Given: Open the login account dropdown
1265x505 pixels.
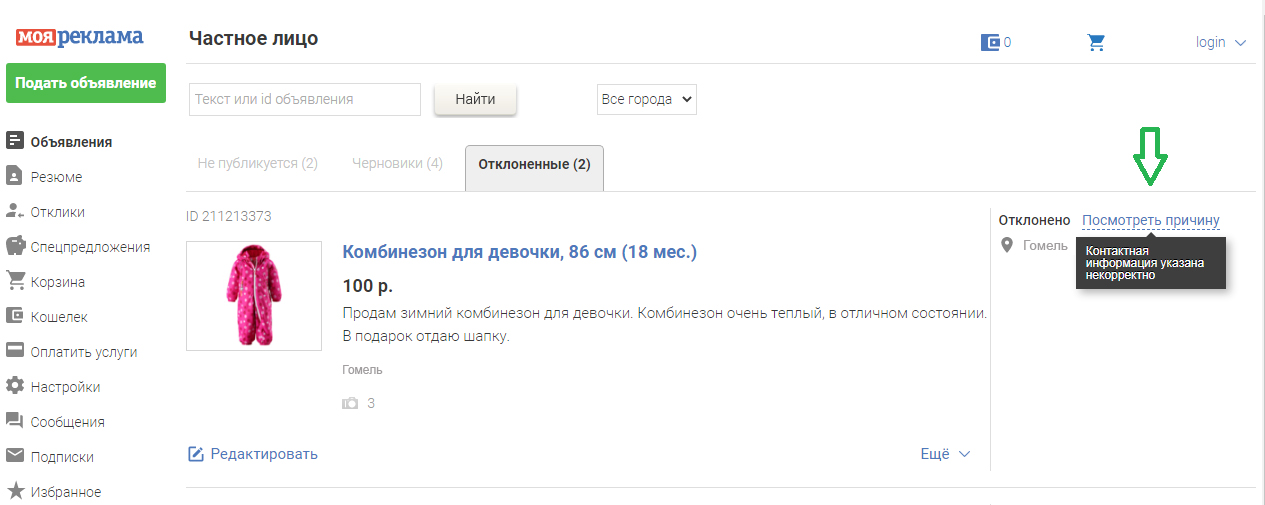Looking at the screenshot, I should point(1220,42).
